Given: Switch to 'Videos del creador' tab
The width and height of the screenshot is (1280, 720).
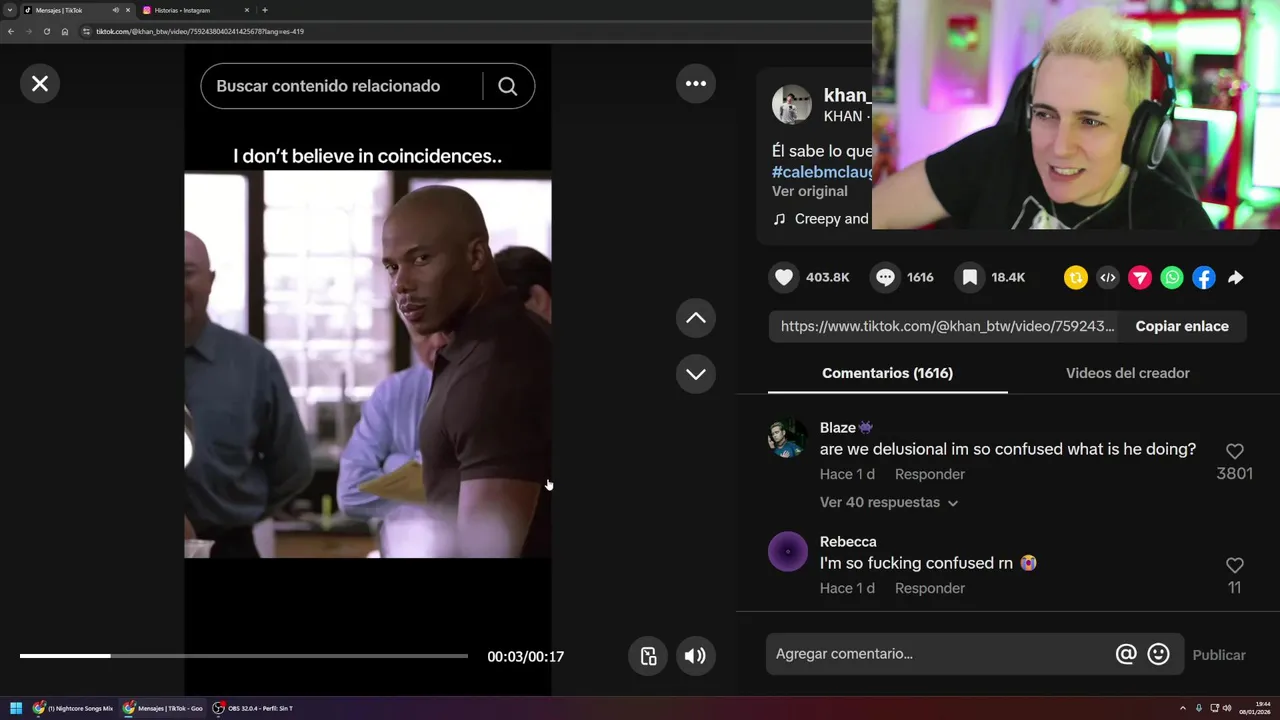Looking at the screenshot, I should tap(1127, 373).
